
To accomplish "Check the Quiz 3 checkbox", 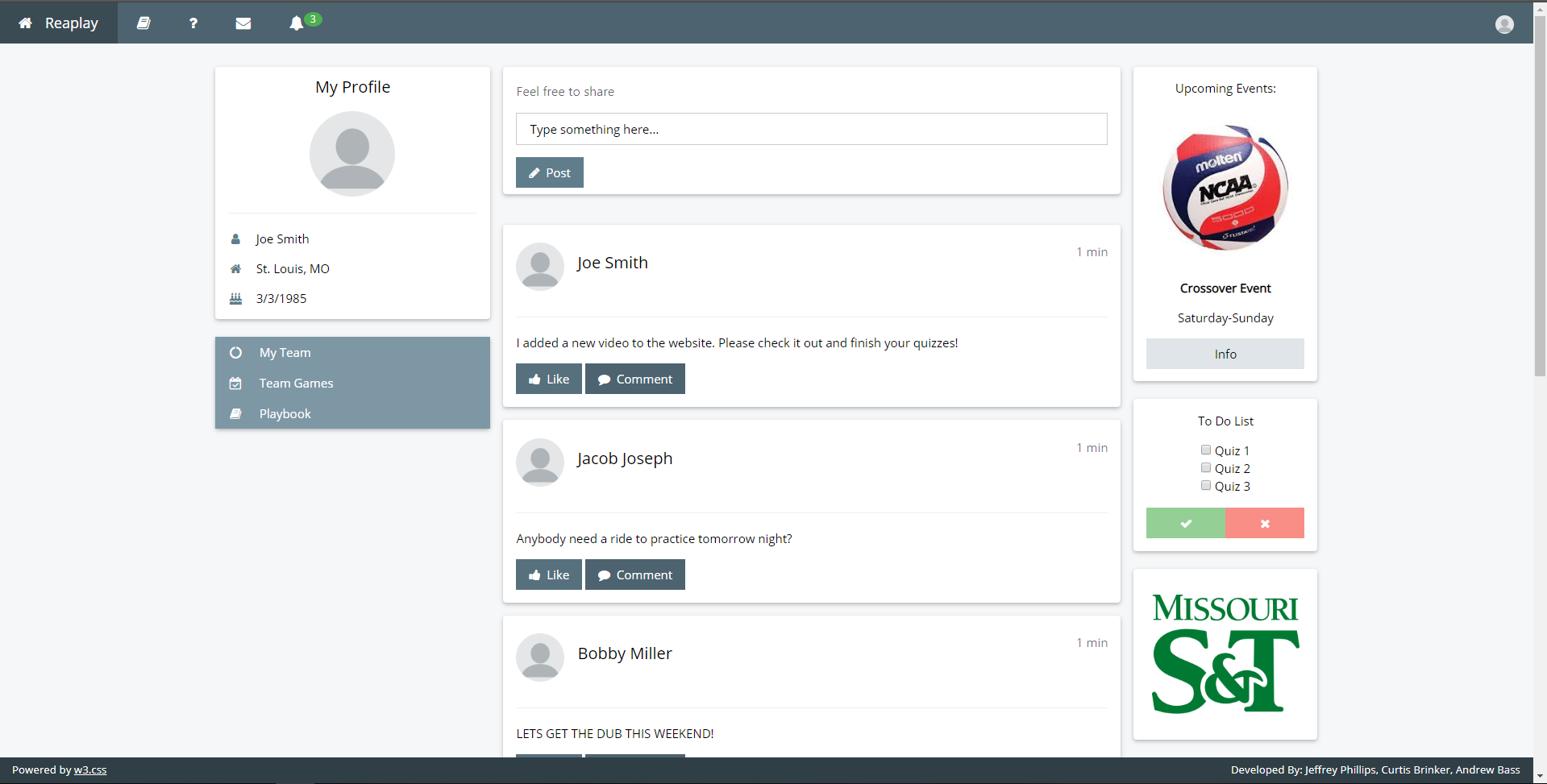I will point(1206,485).
